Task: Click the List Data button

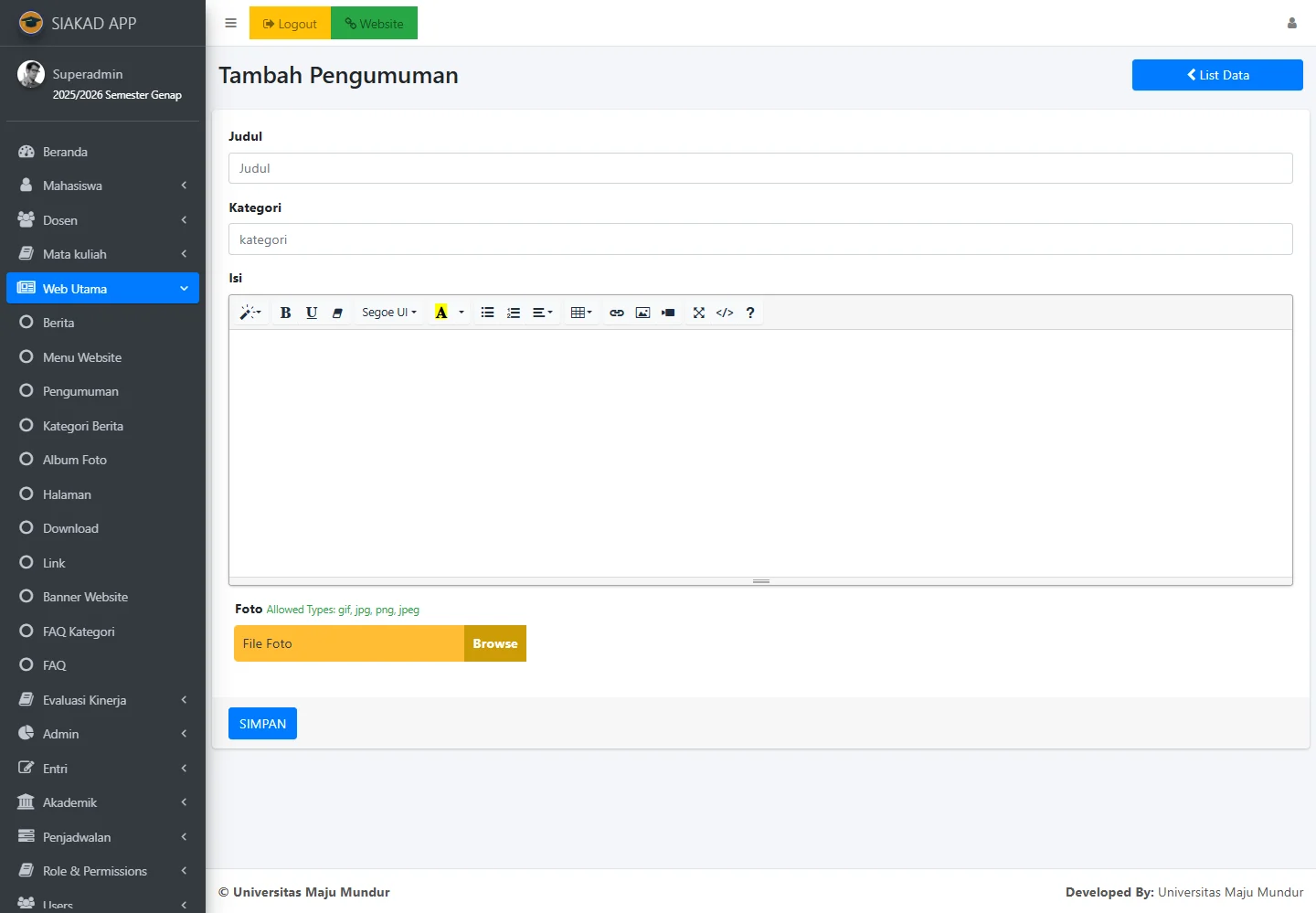Action: [1217, 75]
